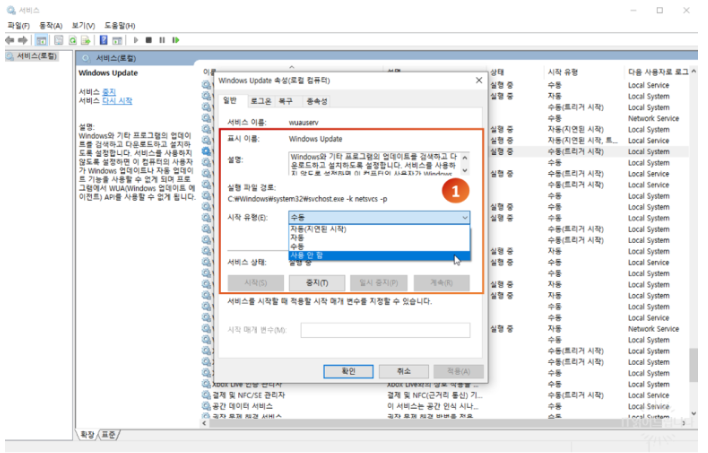
Task: Click the Restart Service toolbar icon
Action: pos(176,40)
